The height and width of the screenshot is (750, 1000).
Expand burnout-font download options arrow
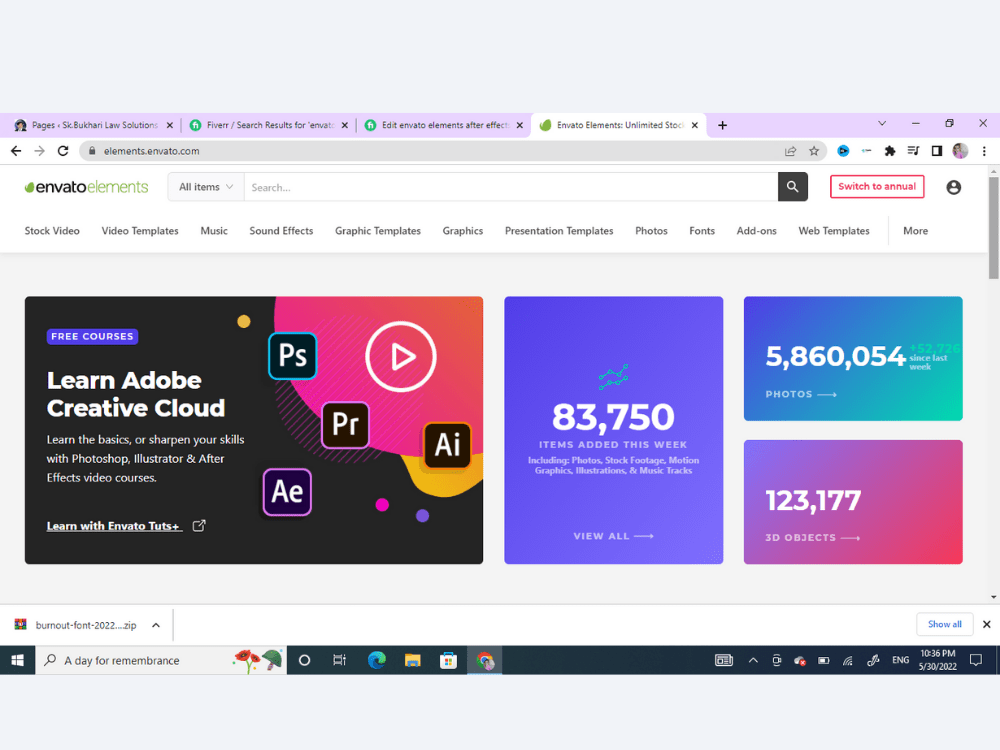(156, 625)
